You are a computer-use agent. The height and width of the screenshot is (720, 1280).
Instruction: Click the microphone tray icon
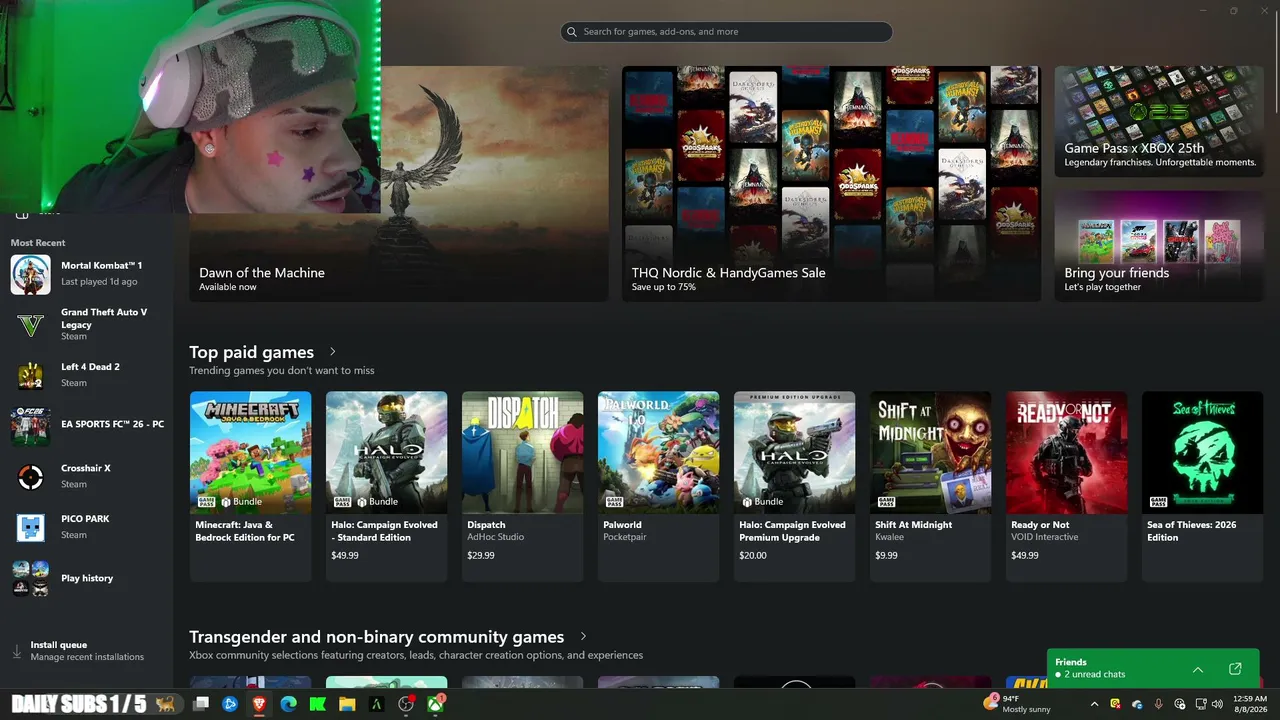[1158, 704]
